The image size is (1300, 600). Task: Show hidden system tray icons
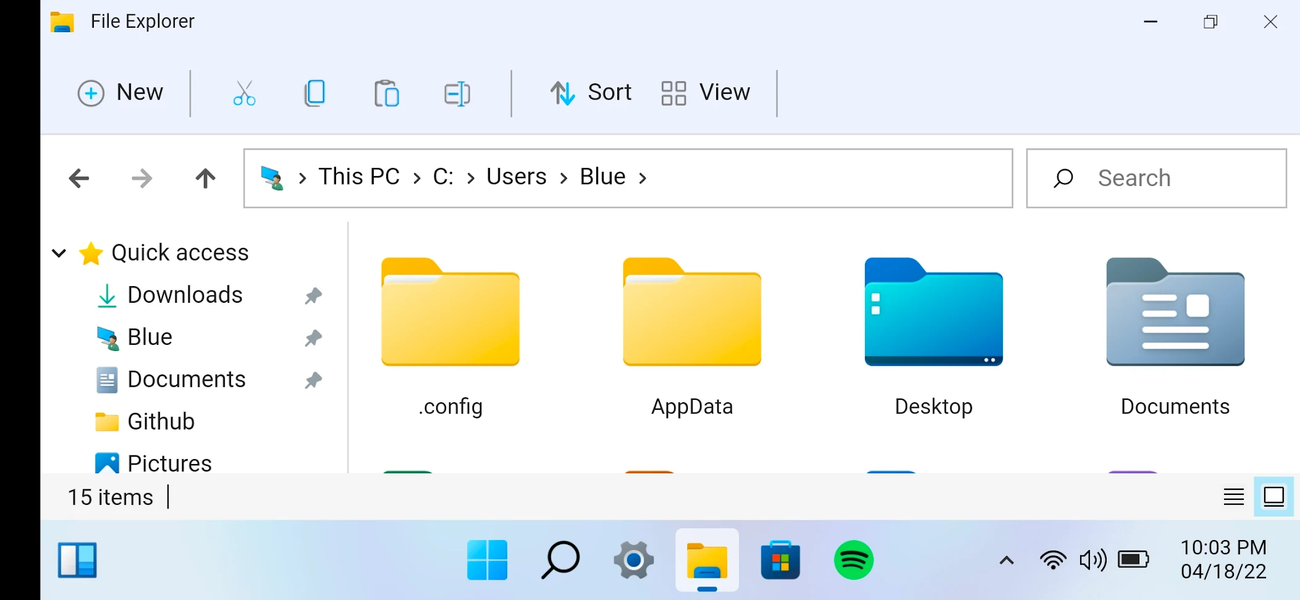pos(1007,560)
